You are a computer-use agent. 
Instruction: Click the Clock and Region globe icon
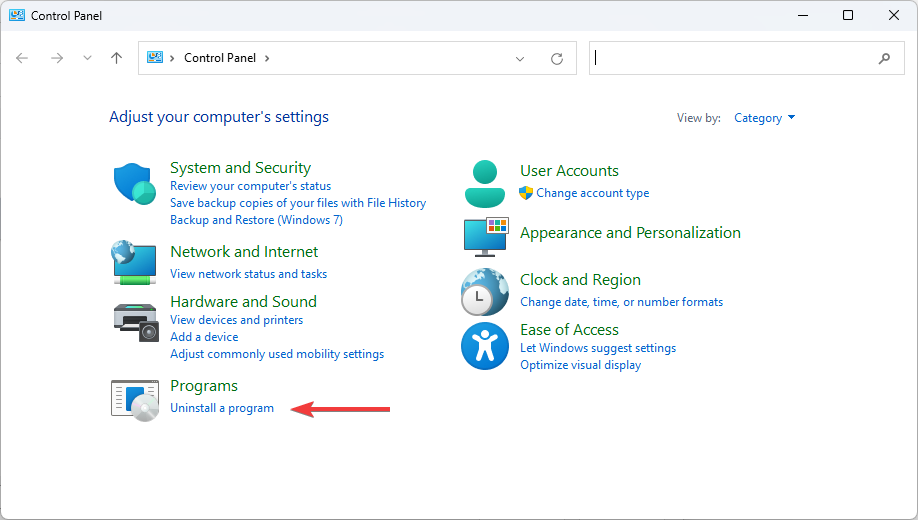tap(485, 292)
